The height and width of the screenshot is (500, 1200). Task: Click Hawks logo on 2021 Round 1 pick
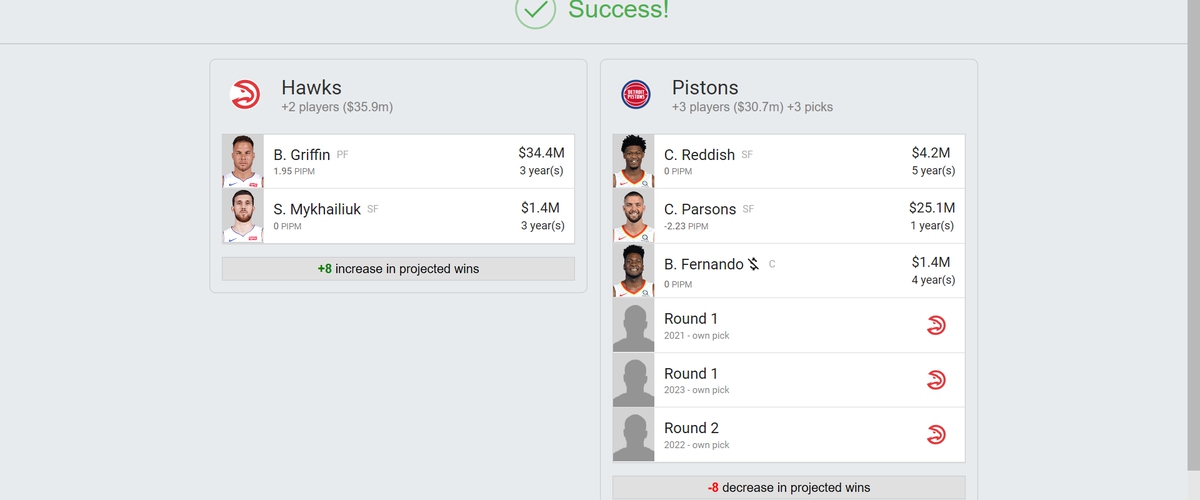tap(936, 325)
